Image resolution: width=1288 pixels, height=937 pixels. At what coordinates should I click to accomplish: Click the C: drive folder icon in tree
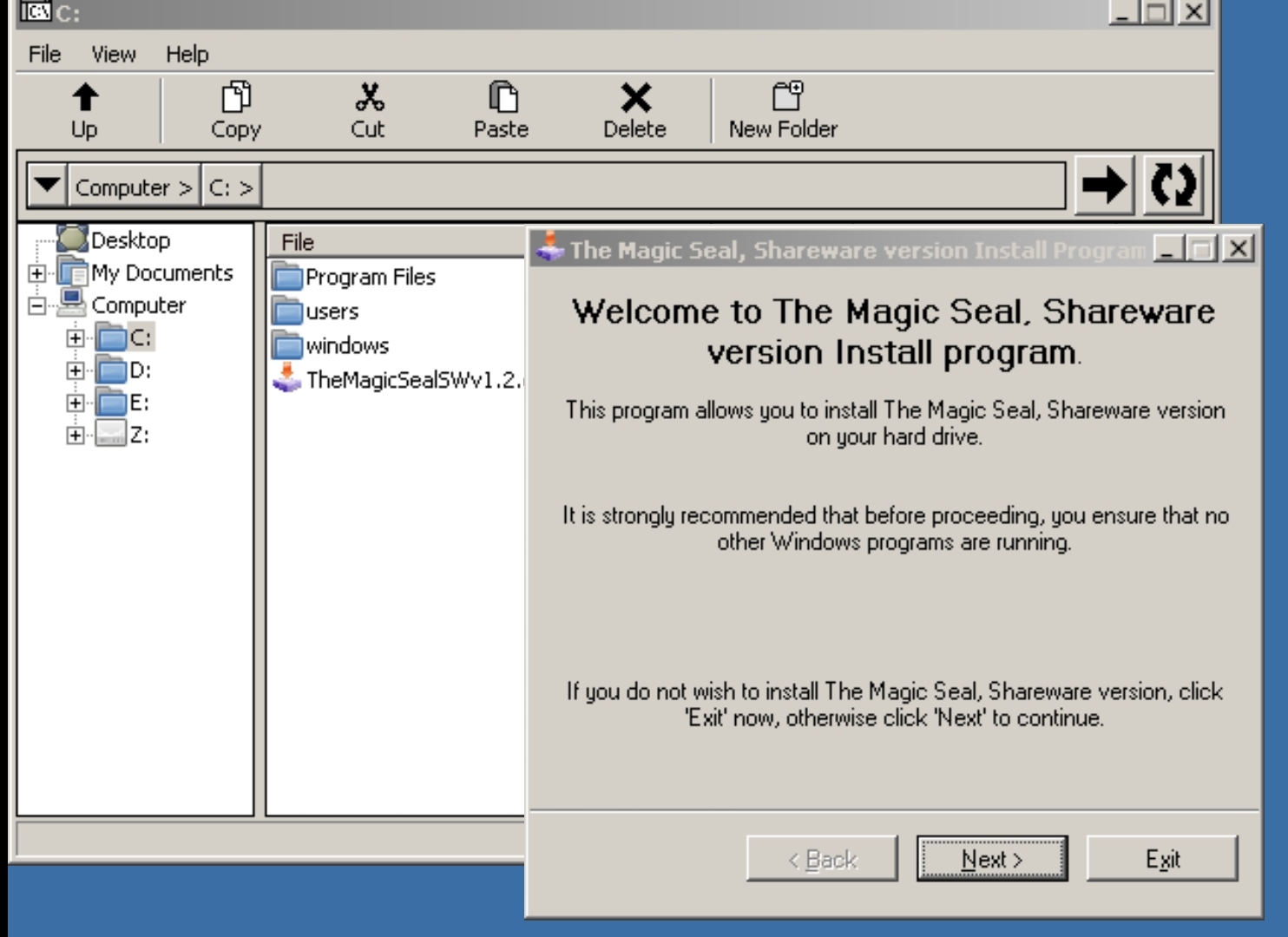[112, 337]
